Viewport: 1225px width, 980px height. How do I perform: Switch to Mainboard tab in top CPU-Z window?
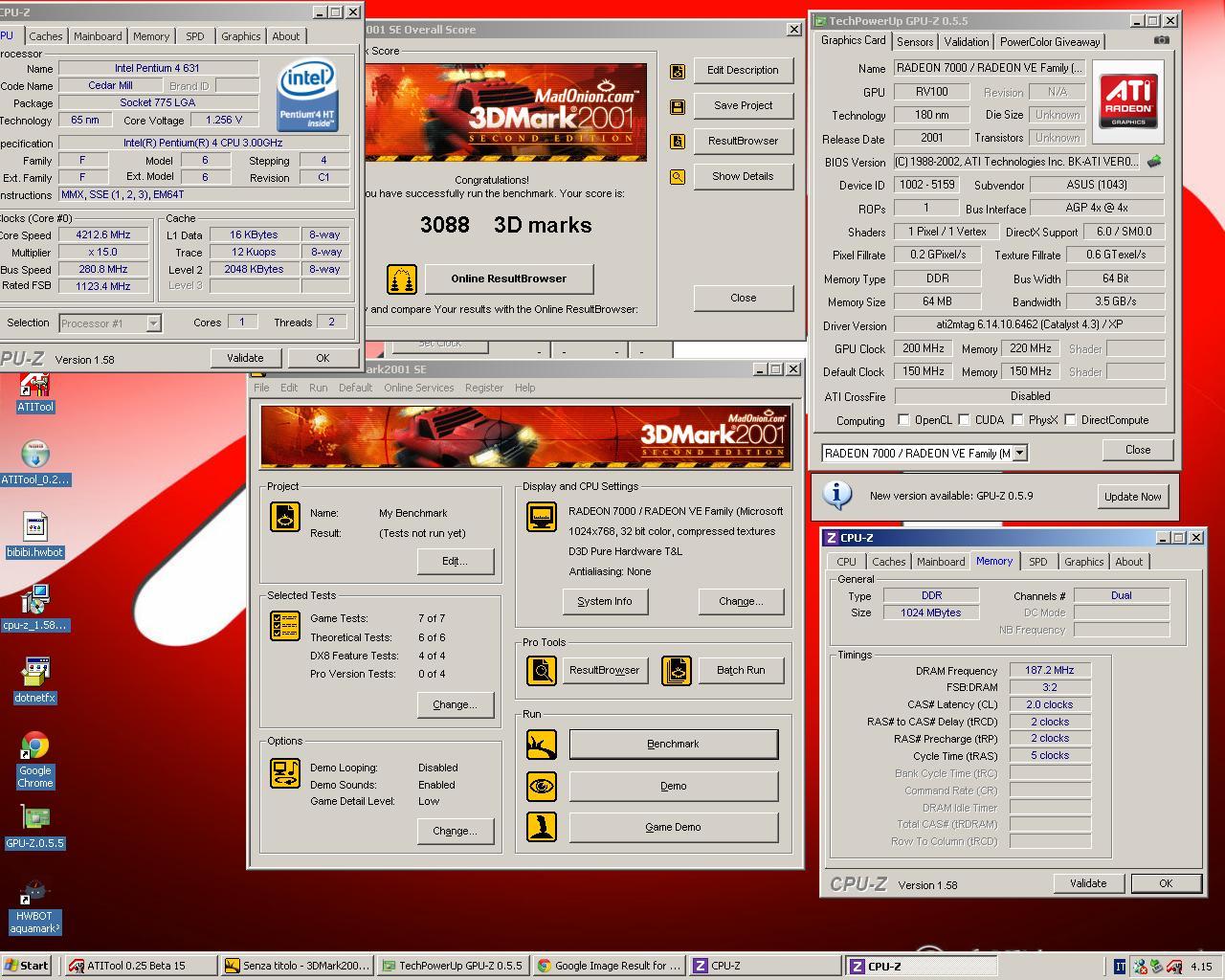pos(98,36)
